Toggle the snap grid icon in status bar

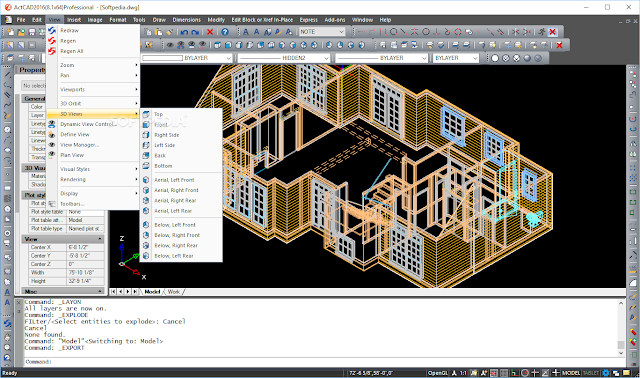click(x=494, y=373)
